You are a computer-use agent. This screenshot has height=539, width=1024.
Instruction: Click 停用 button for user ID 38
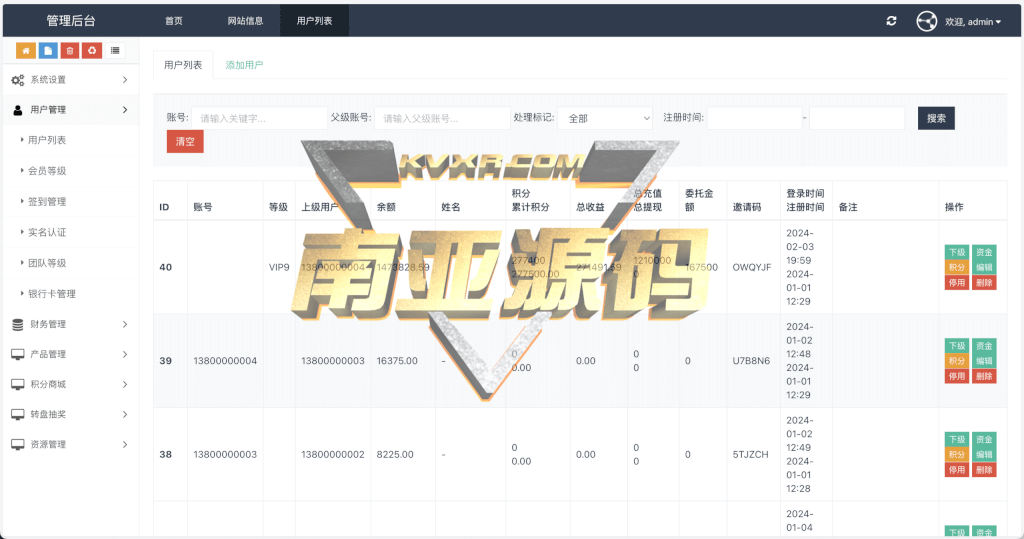click(957, 470)
